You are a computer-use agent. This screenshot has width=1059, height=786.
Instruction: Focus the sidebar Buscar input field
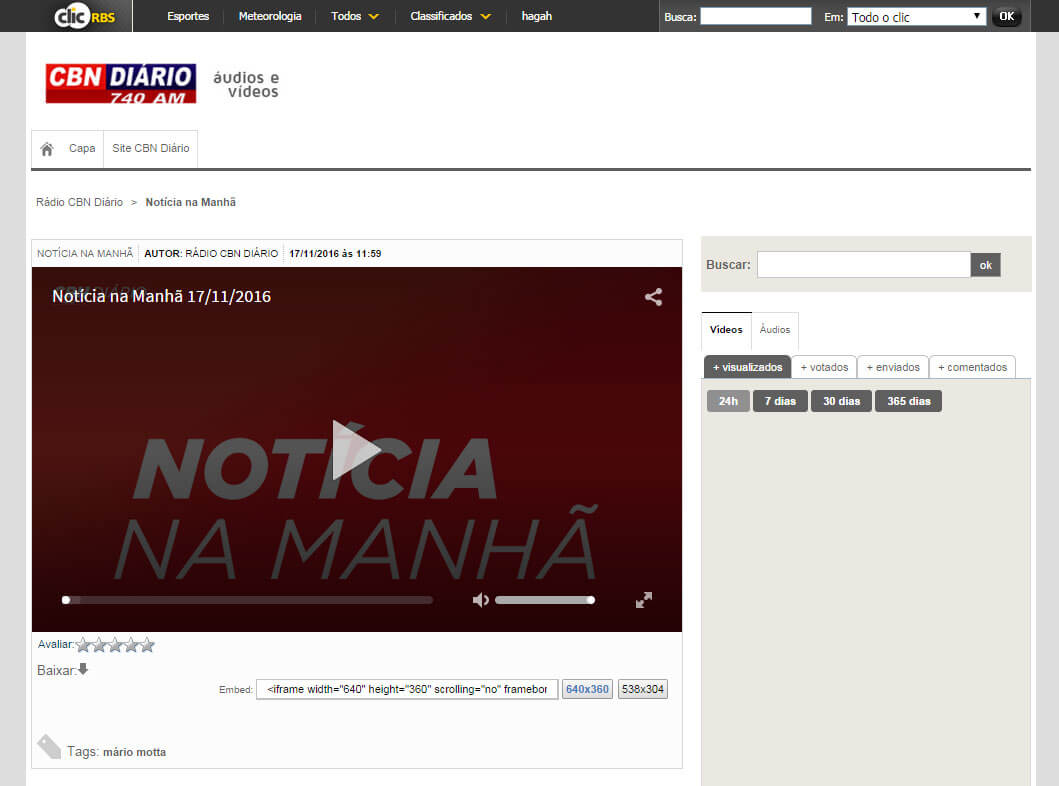pyautogui.click(x=864, y=265)
